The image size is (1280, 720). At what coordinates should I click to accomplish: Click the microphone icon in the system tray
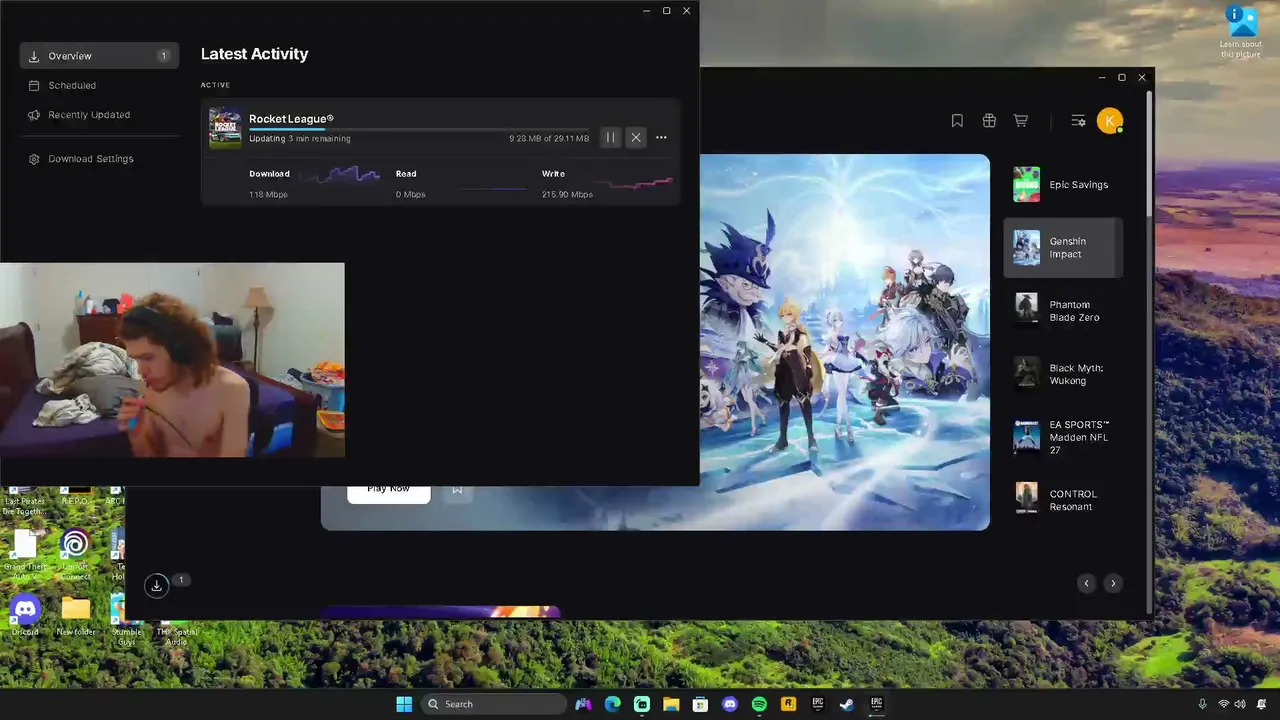(1202, 704)
